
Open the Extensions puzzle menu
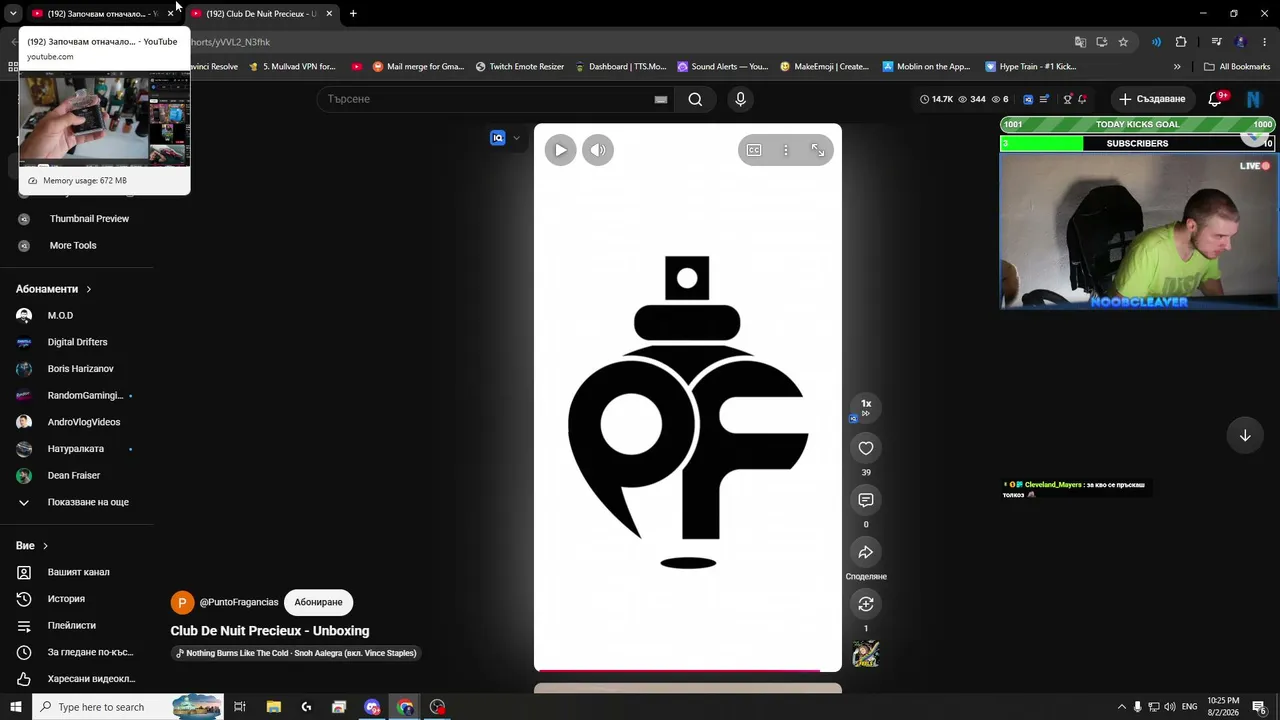click(1181, 42)
